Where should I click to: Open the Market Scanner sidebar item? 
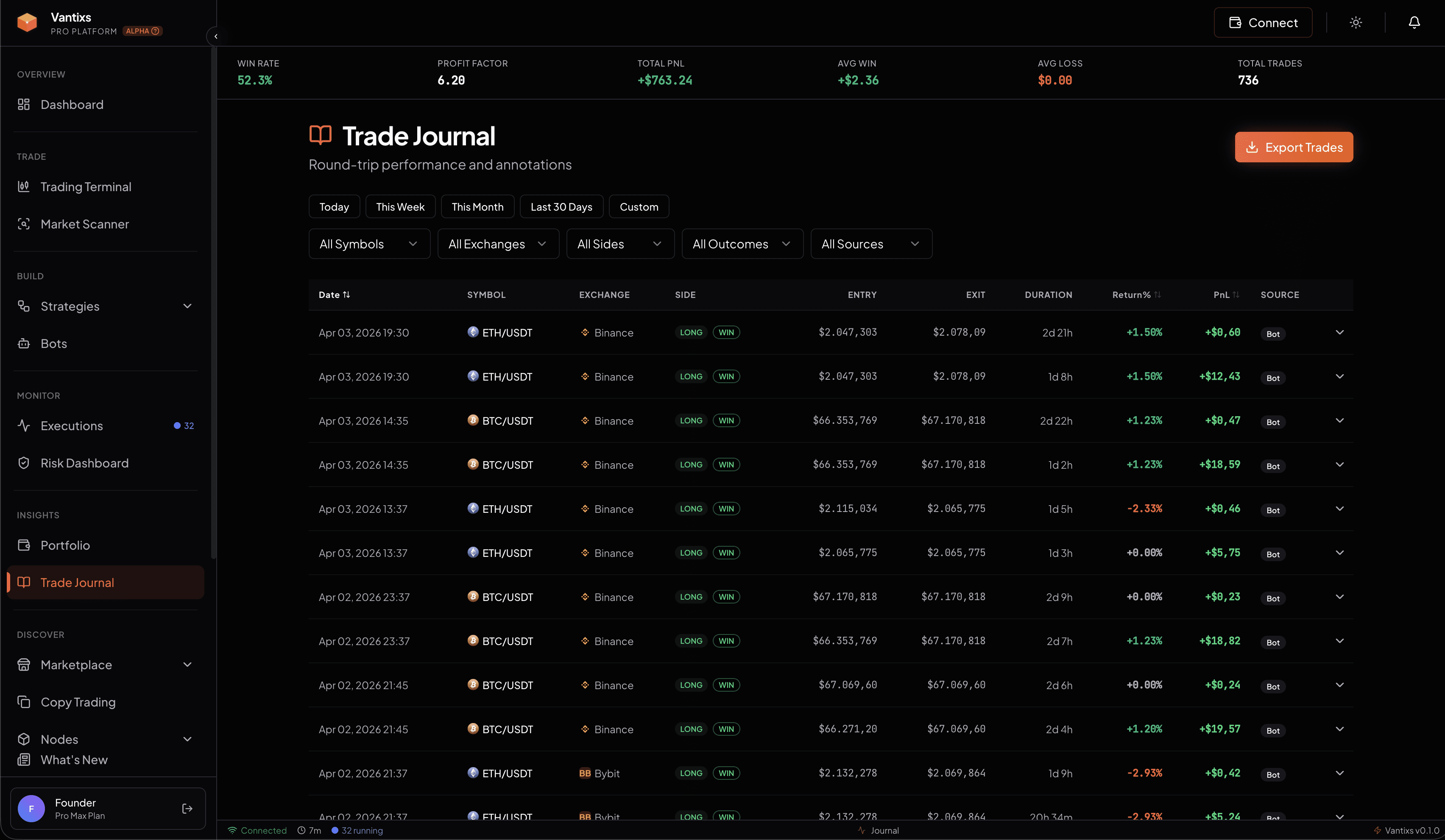(84, 224)
